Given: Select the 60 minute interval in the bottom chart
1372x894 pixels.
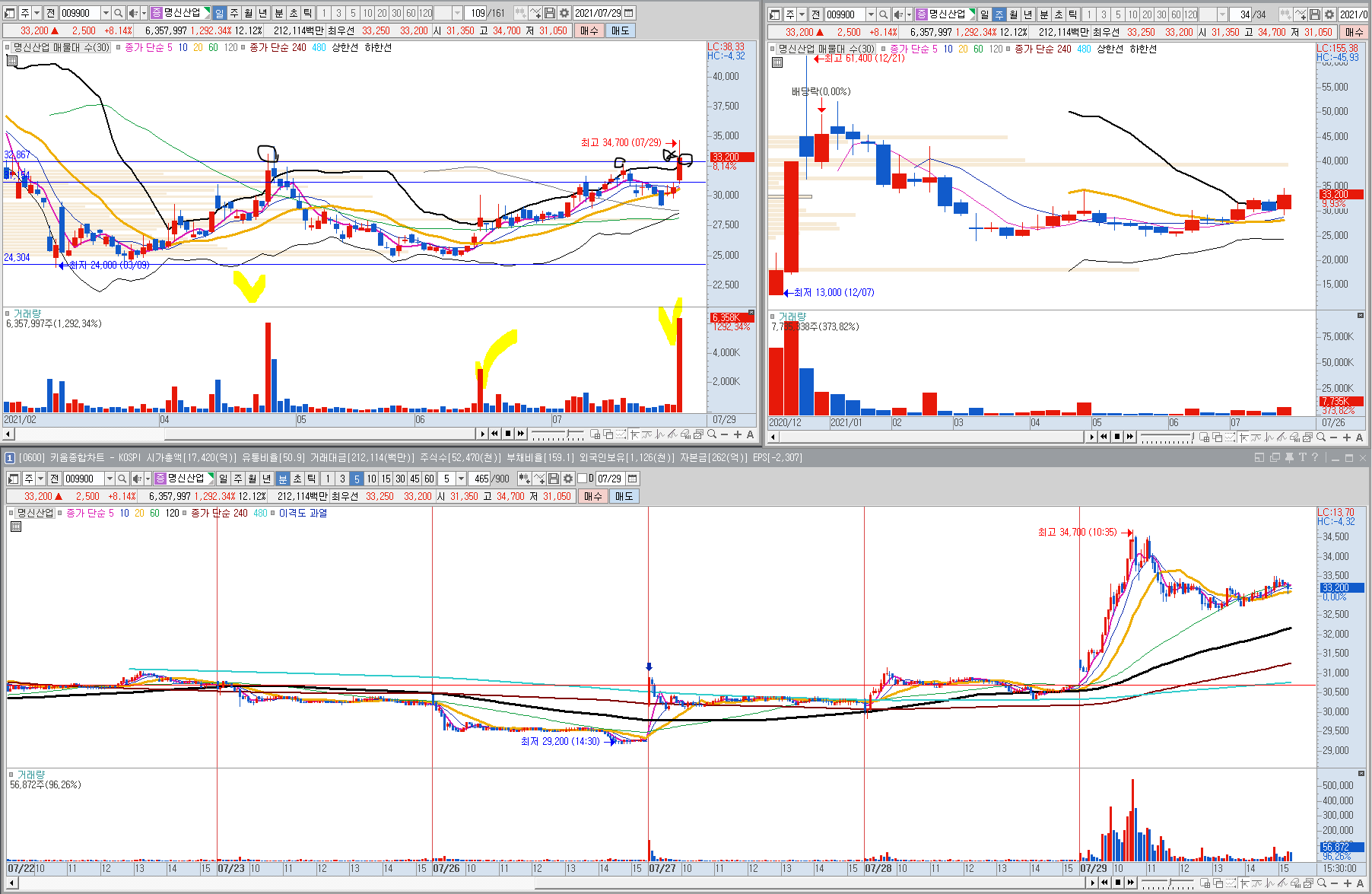Looking at the screenshot, I should tap(429, 479).
